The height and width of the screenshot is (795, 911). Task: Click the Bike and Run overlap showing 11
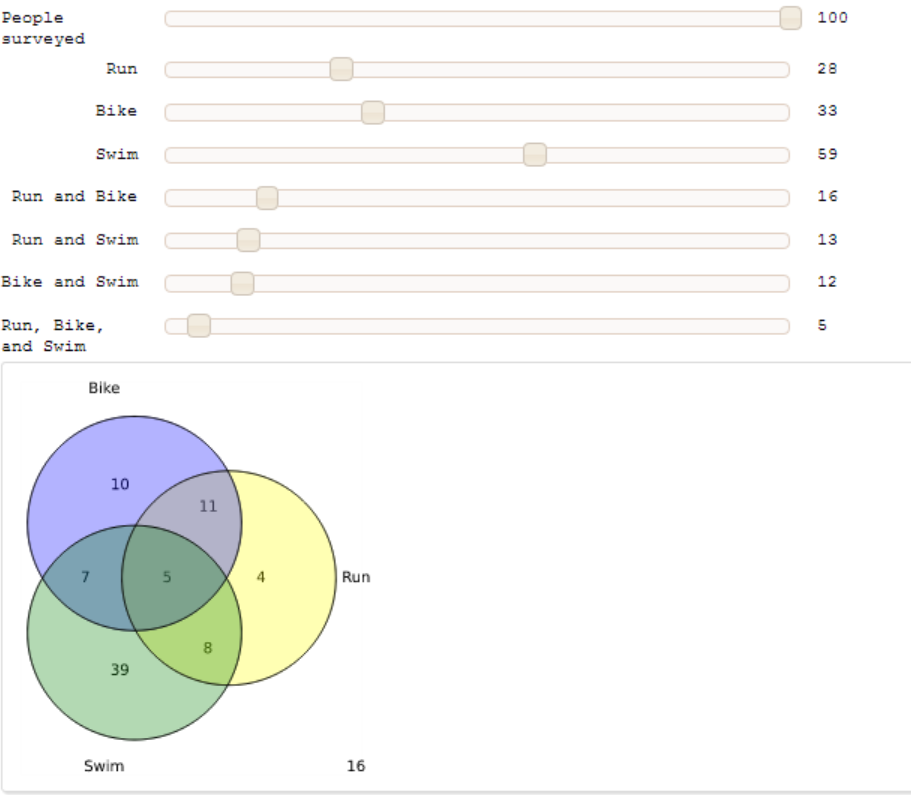pyautogui.click(x=208, y=507)
